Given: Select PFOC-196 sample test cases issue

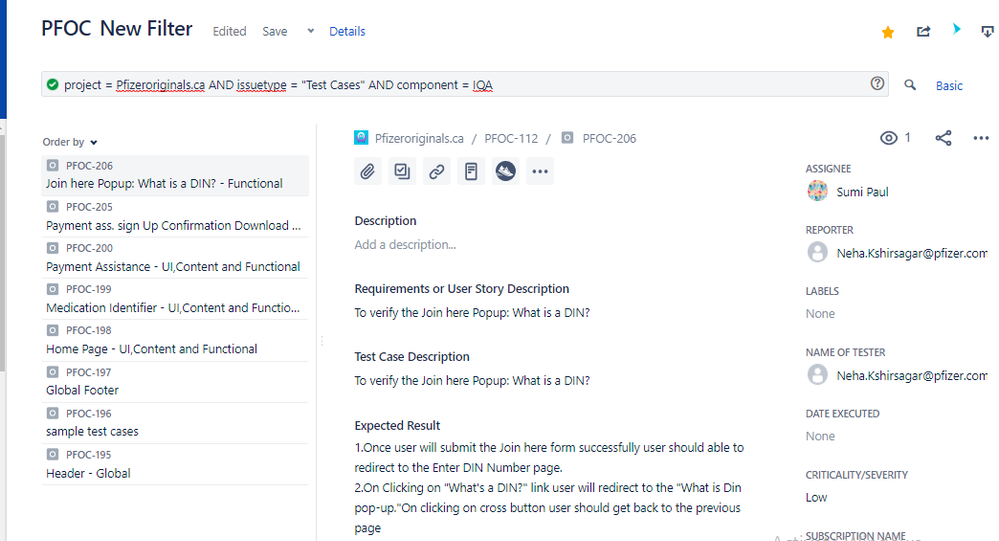Looking at the screenshot, I should (x=175, y=422).
